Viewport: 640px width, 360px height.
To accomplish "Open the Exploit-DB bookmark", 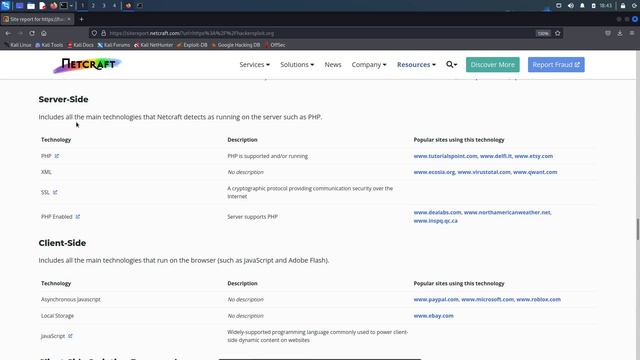I will click(192, 45).
